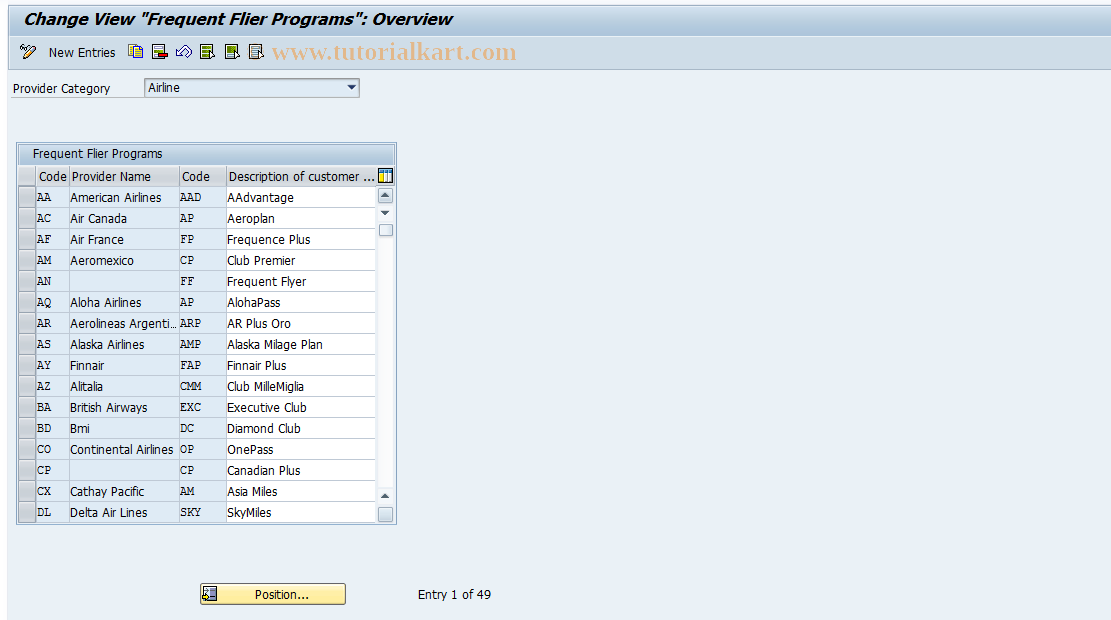Click the second Code column header
Screen dimensions: 1111x620
203,176
